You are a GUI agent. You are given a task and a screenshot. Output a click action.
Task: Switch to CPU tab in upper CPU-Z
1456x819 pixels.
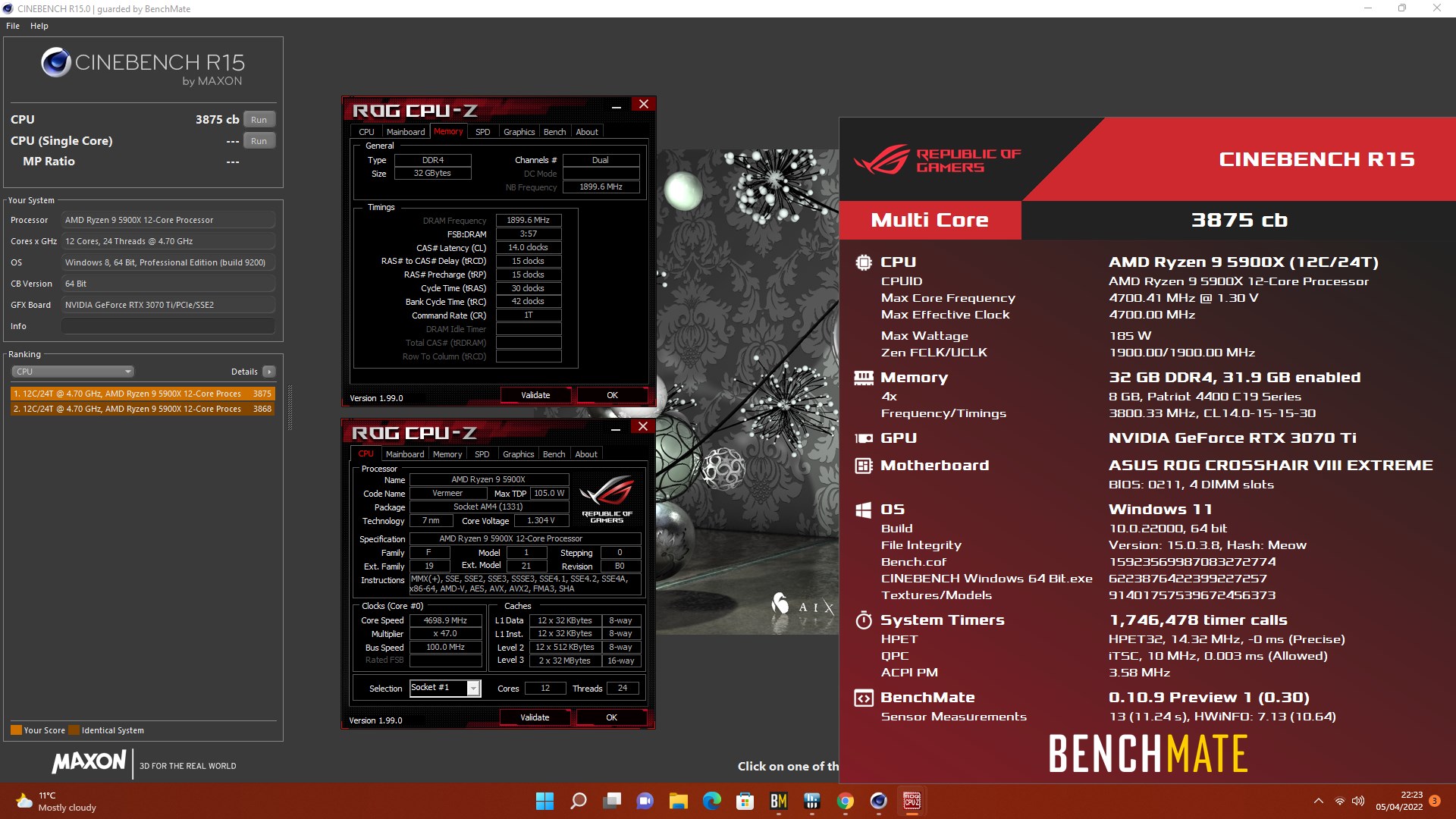[366, 132]
